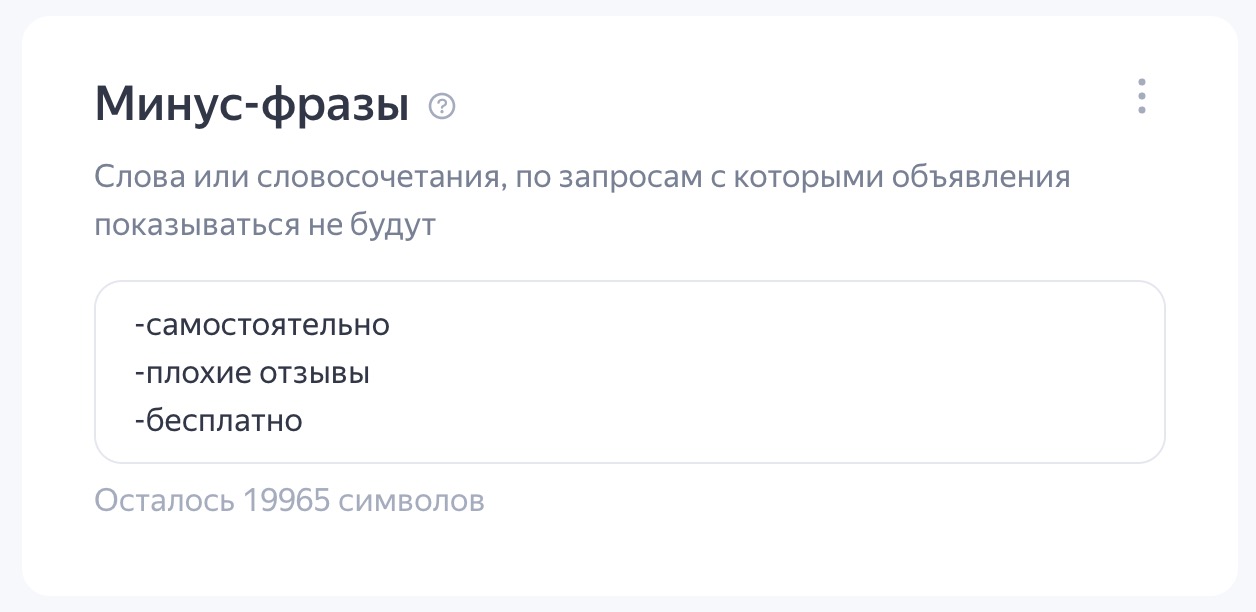Image resolution: width=1256 pixels, height=612 pixels.
Task: Select the phrase -самостоятельно
Action: click(263, 324)
